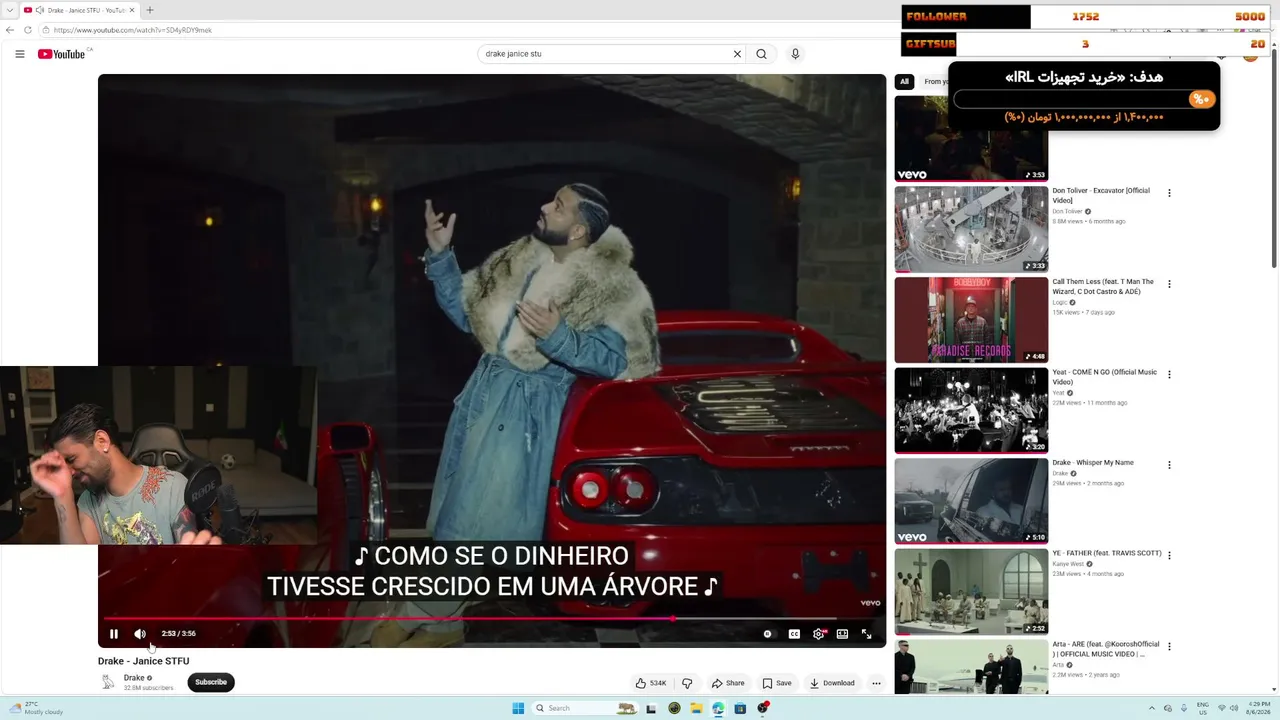Focus the YouTube search field
Screen dimensions: 1280x720
click(605, 54)
